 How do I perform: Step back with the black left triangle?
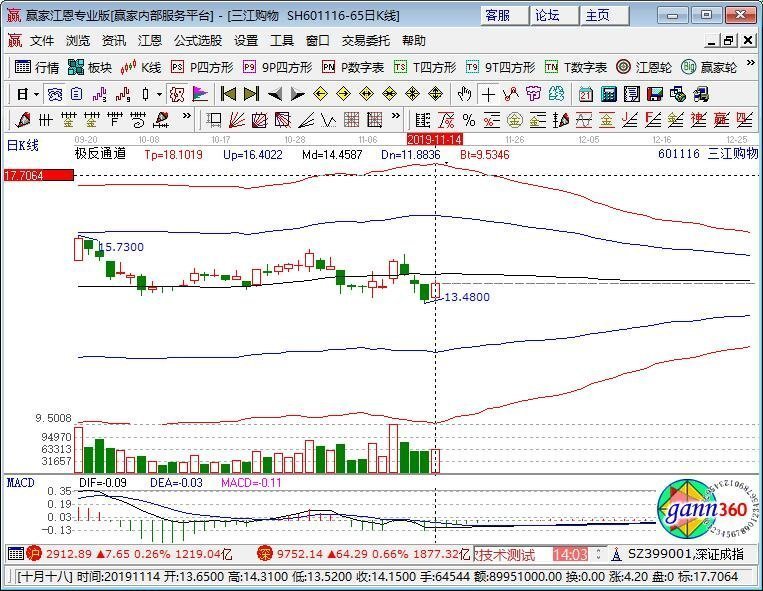click(275, 94)
